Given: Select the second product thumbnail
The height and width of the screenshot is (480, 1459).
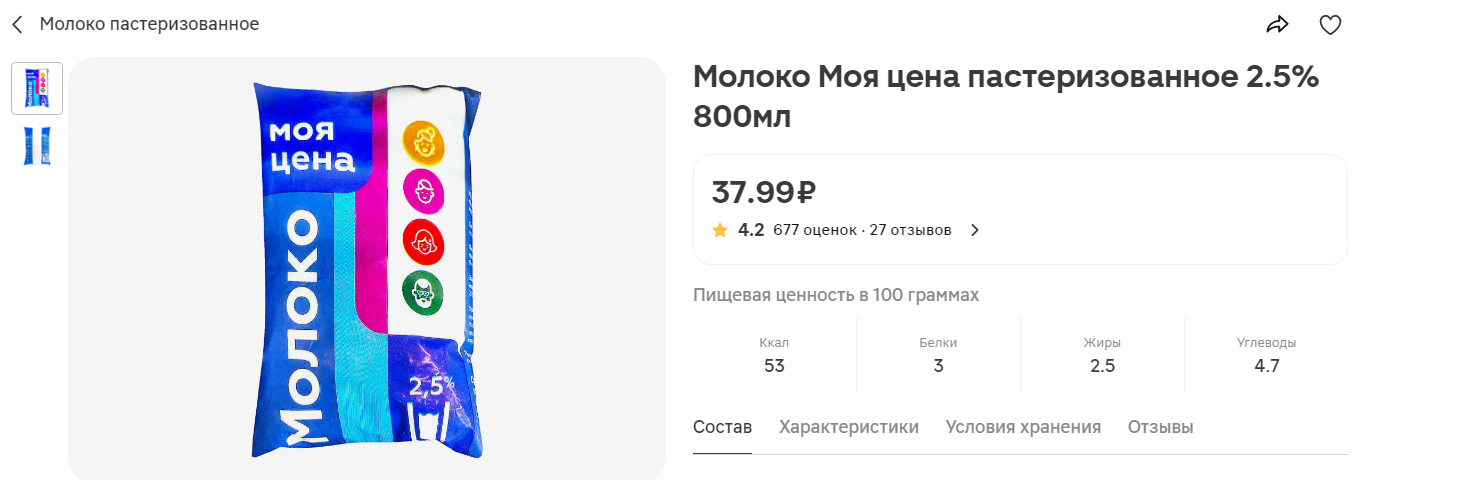Looking at the screenshot, I should tap(37, 146).
